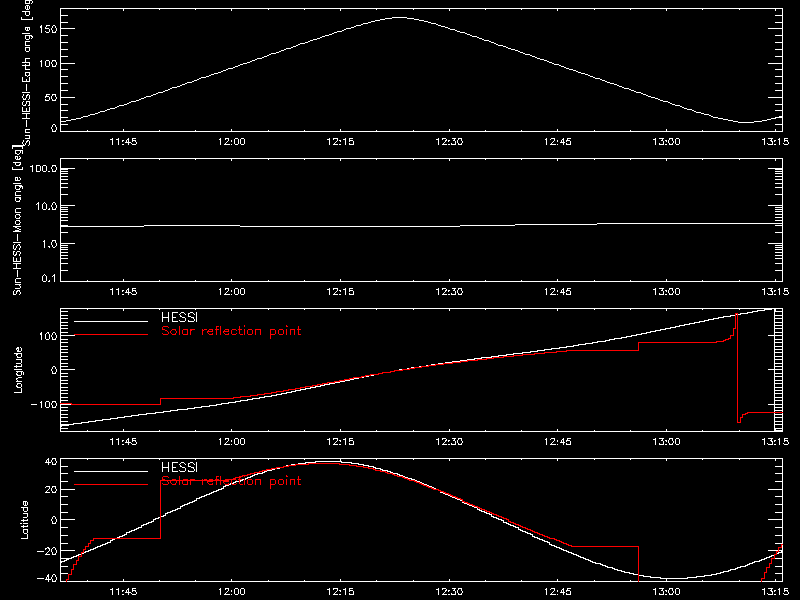Click 12:15 time label under Moon angle plot
800x600 pixels.
point(340,292)
